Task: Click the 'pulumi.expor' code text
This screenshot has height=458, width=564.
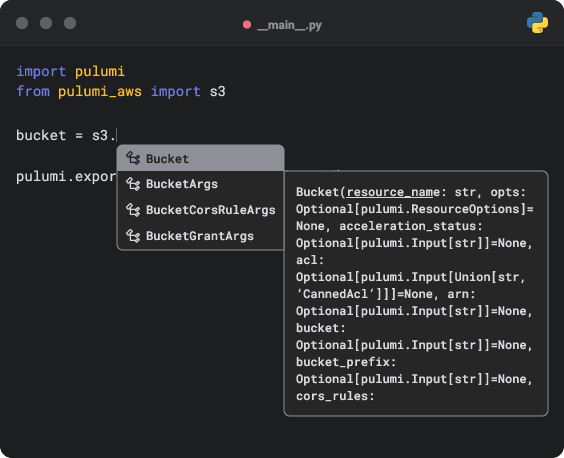Action: pos(66,177)
